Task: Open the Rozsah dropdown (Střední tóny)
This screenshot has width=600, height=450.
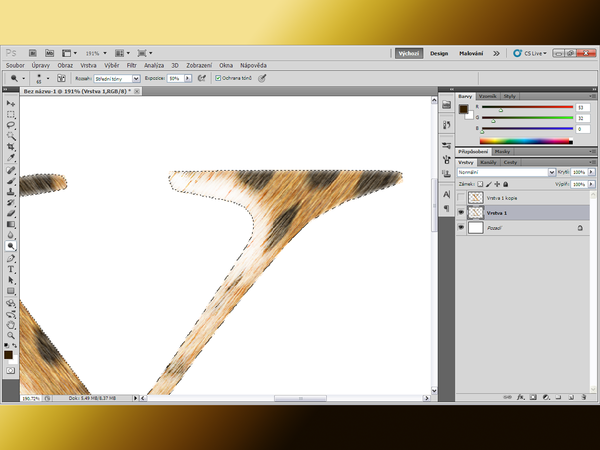Action: click(116, 77)
